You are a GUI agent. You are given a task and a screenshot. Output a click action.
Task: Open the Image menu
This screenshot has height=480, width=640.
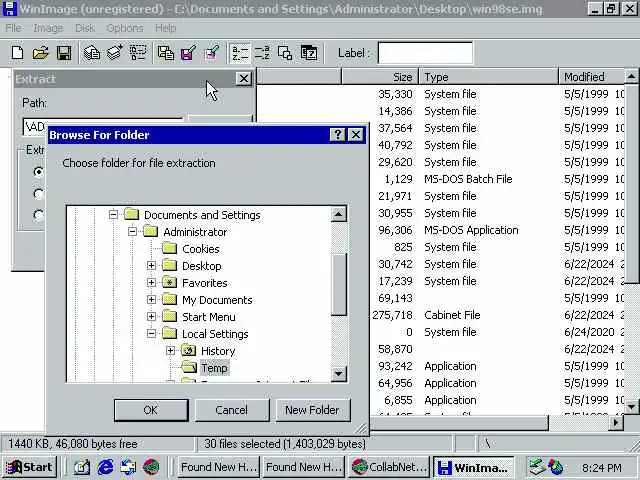48,28
